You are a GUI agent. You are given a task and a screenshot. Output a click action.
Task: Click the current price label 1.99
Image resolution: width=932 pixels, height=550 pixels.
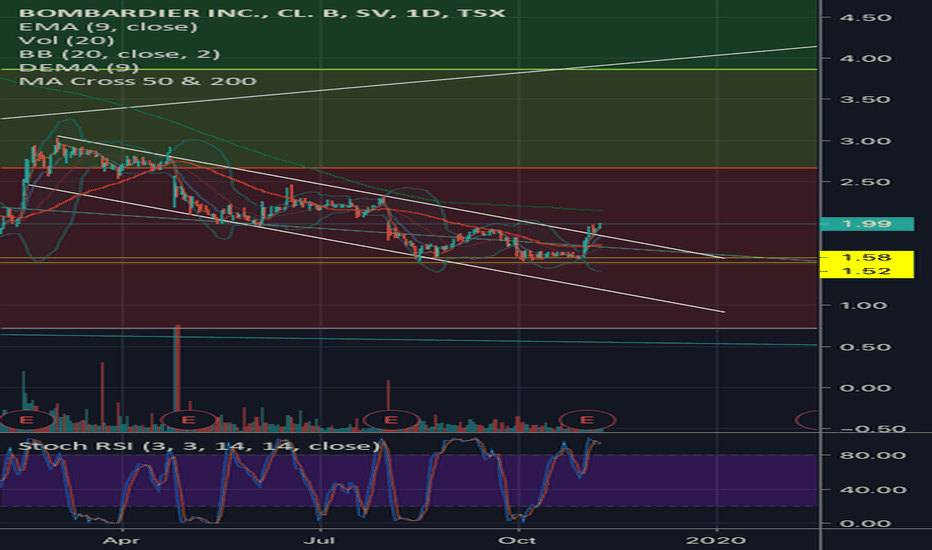click(867, 224)
